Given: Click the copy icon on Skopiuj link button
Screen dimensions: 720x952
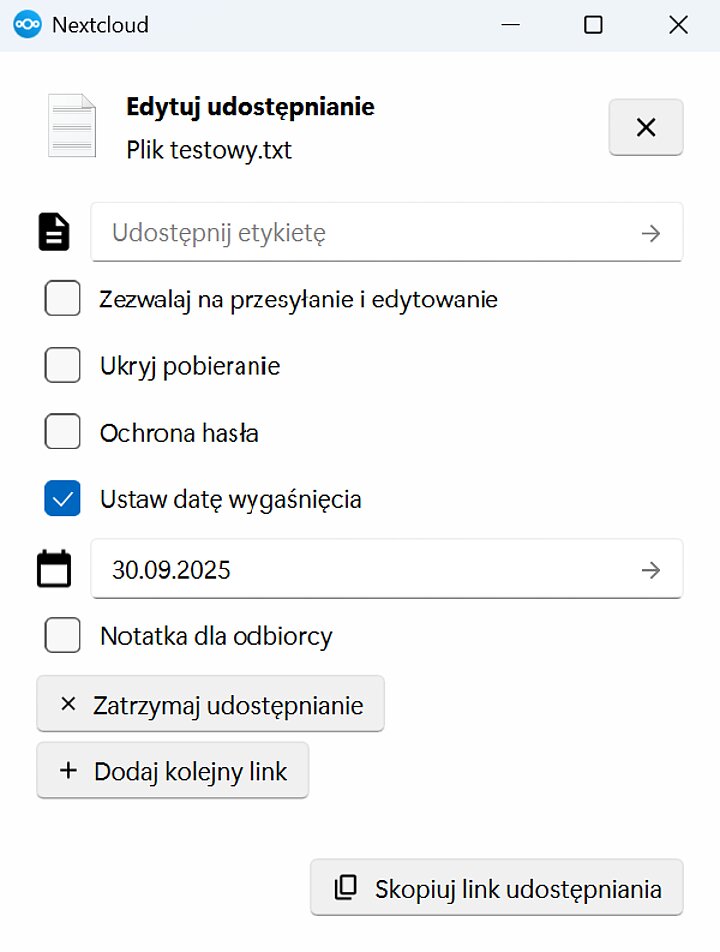Looking at the screenshot, I should point(345,888).
